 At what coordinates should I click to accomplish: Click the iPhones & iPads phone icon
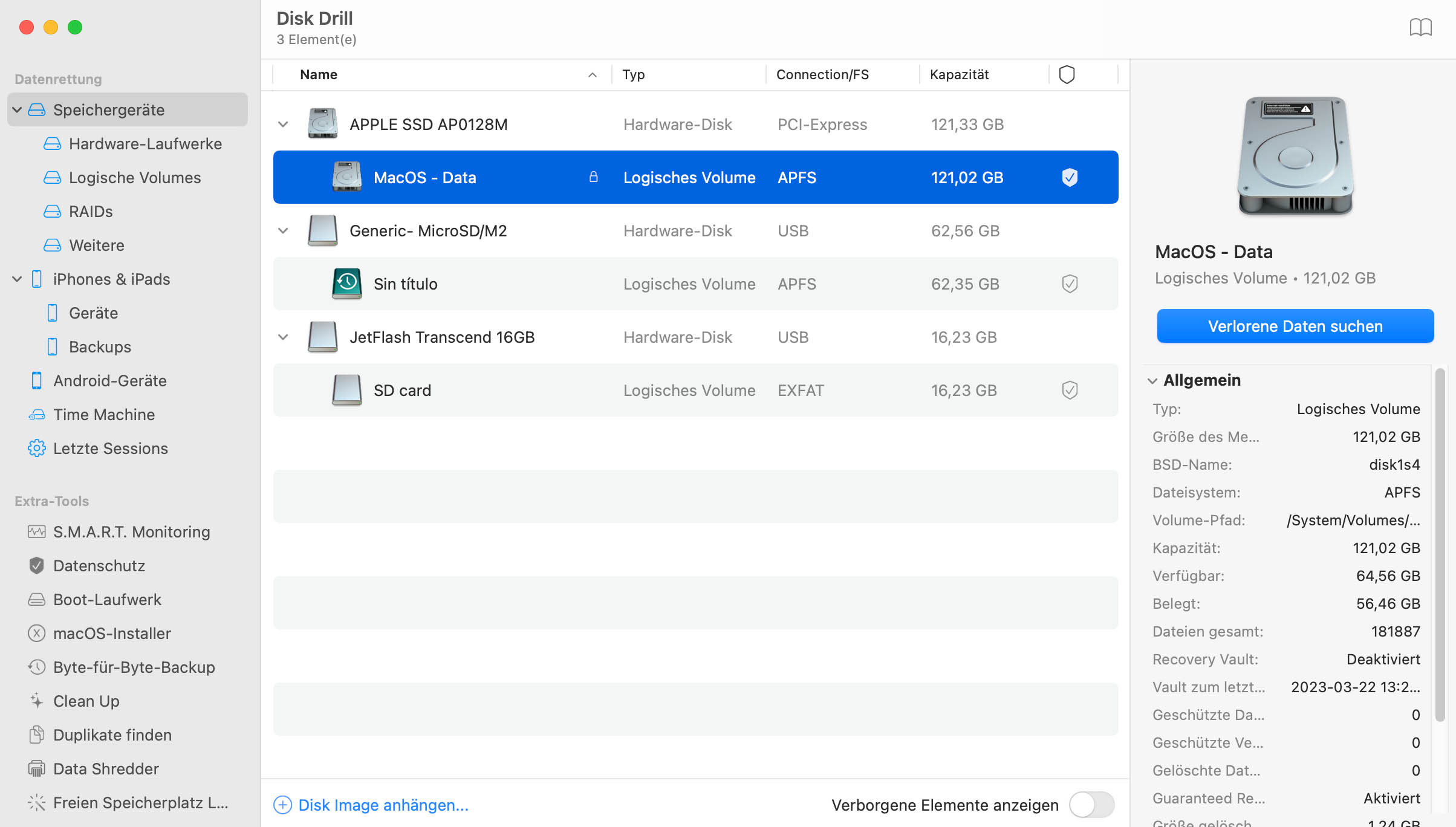(37, 279)
